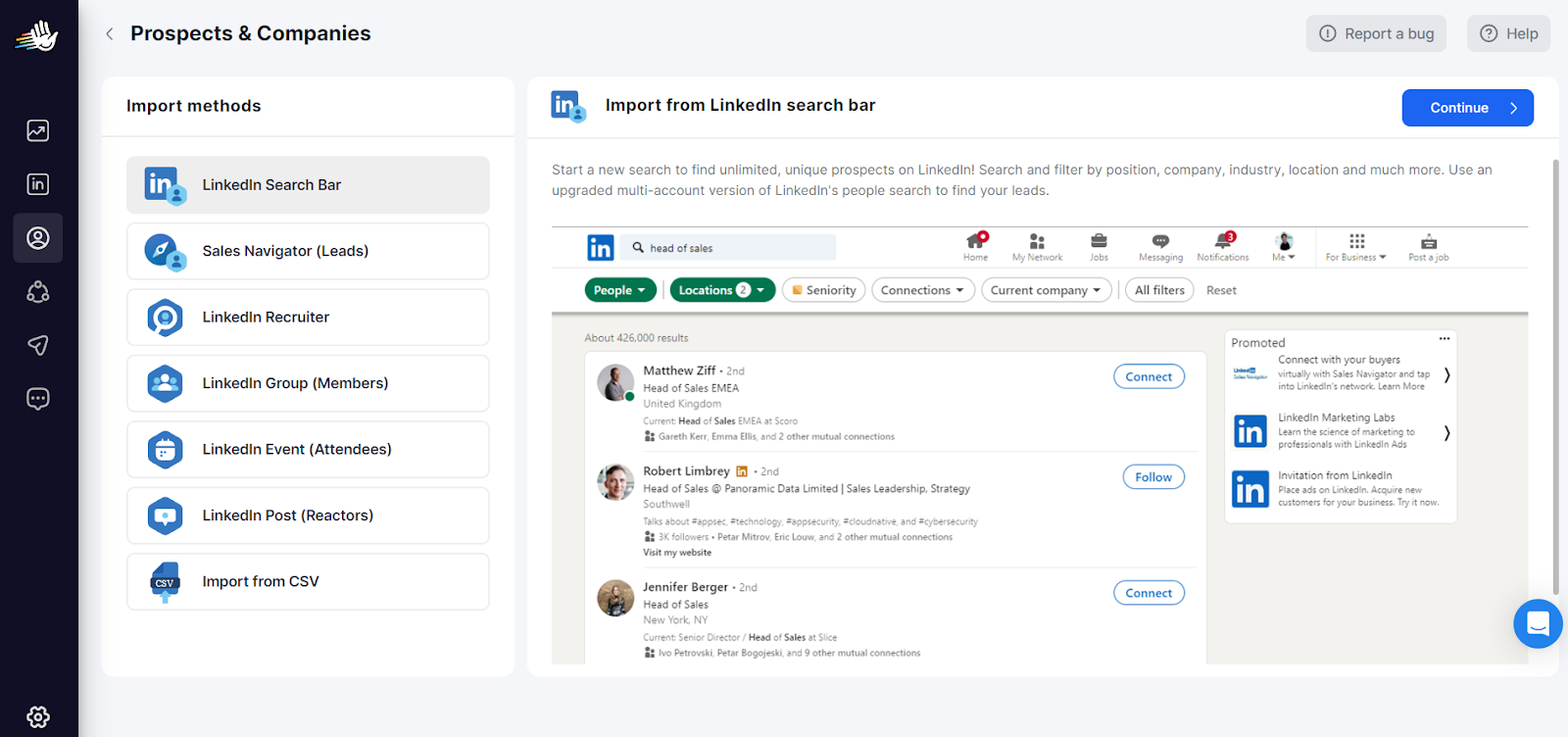The width and height of the screenshot is (1568, 737).
Task: Open Matthew Ziff's name link
Action: [x=679, y=370]
